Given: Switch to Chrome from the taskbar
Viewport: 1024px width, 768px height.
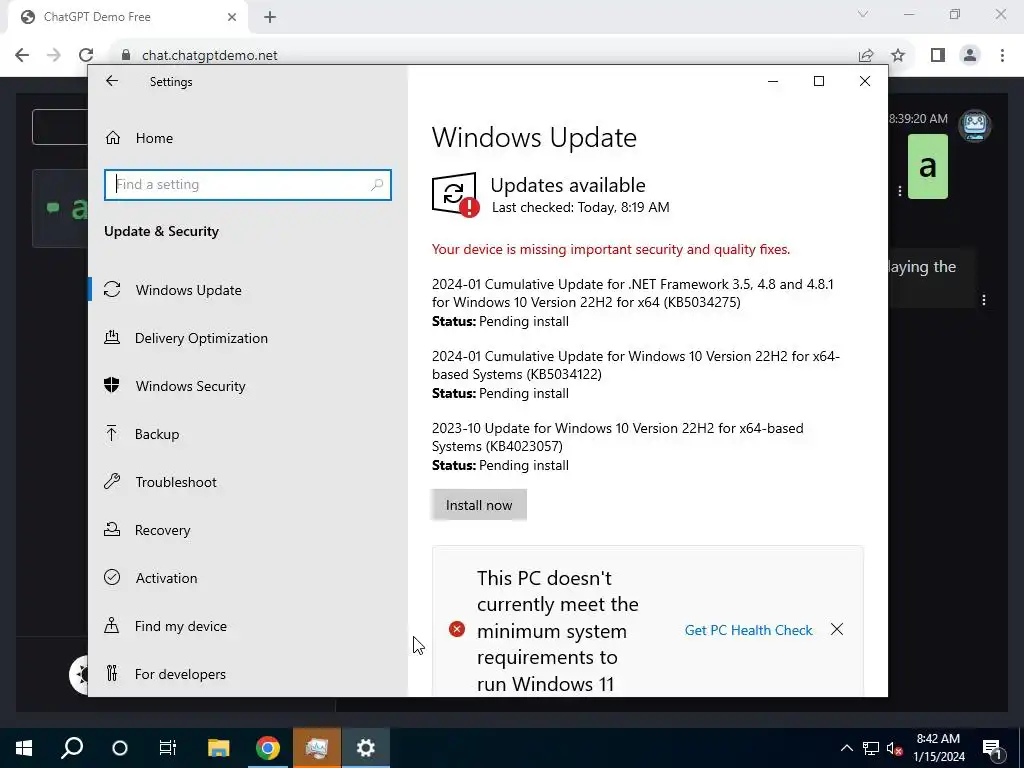Looking at the screenshot, I should 268,748.
